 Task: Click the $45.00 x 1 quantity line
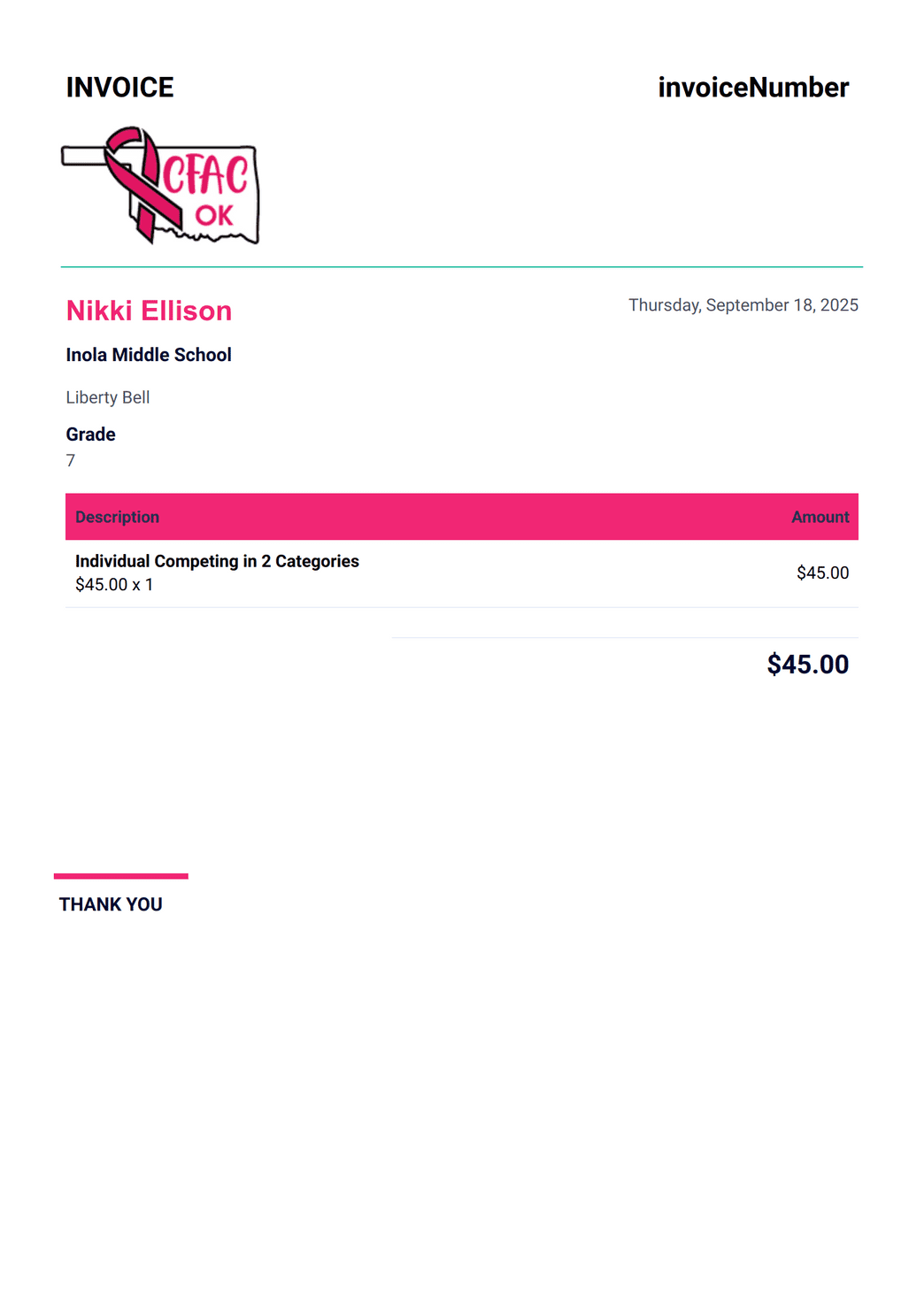[114, 585]
